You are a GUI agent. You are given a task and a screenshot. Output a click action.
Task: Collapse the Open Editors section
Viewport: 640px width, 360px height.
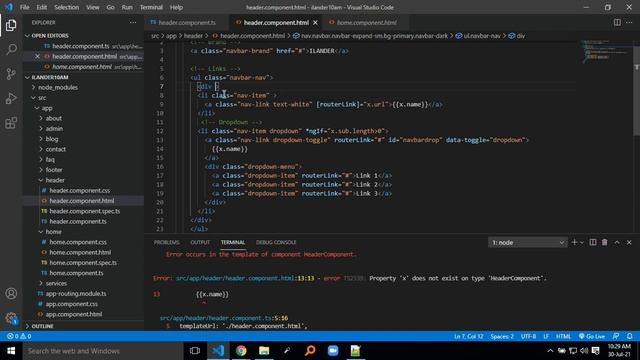pyautogui.click(x=83, y=36)
